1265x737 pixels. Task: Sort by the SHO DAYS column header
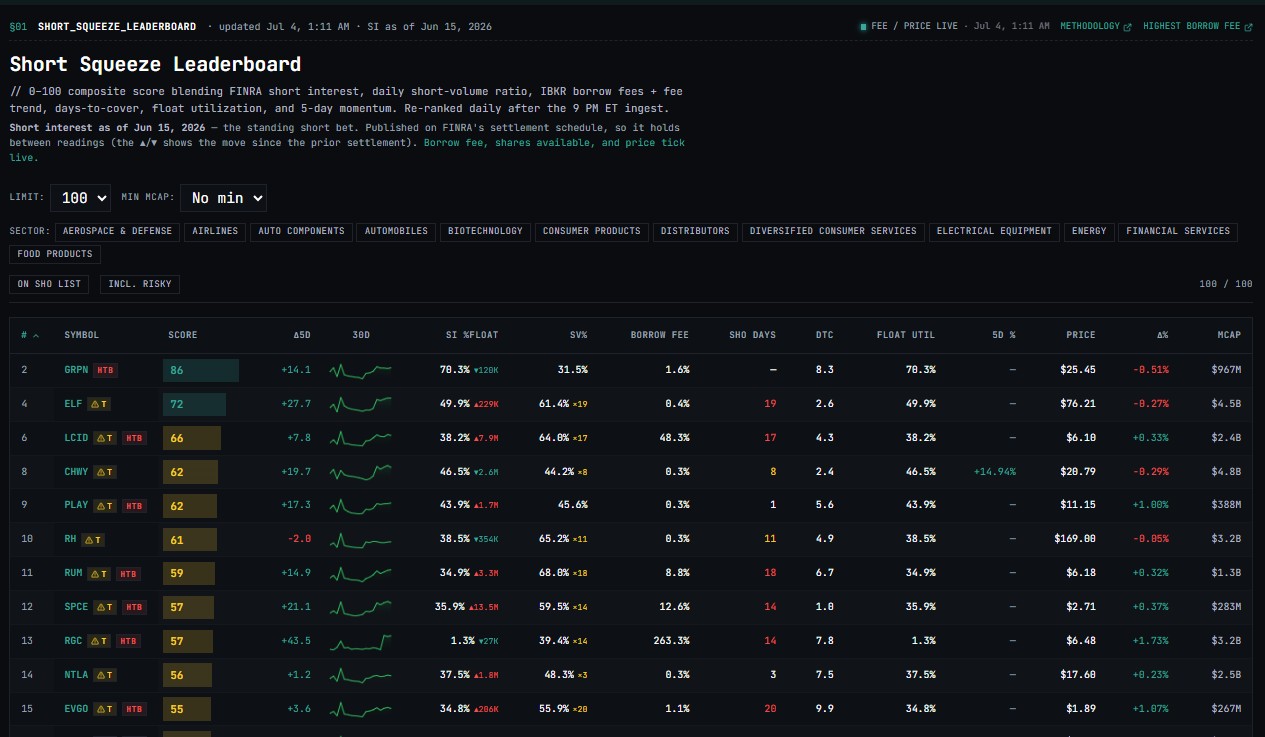point(753,335)
